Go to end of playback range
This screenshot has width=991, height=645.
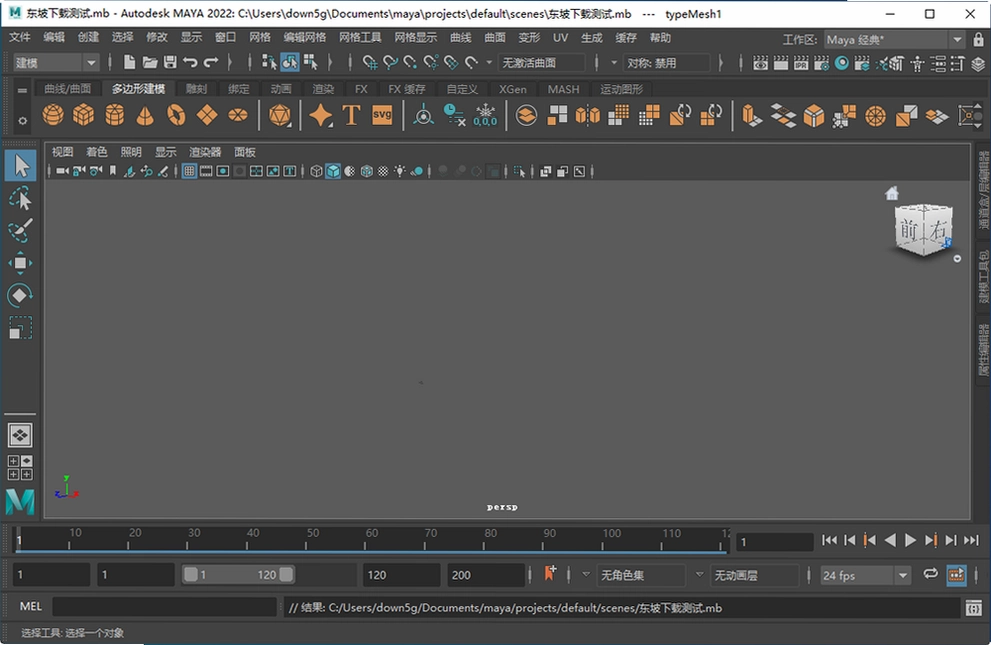pyautogui.click(x=971, y=540)
